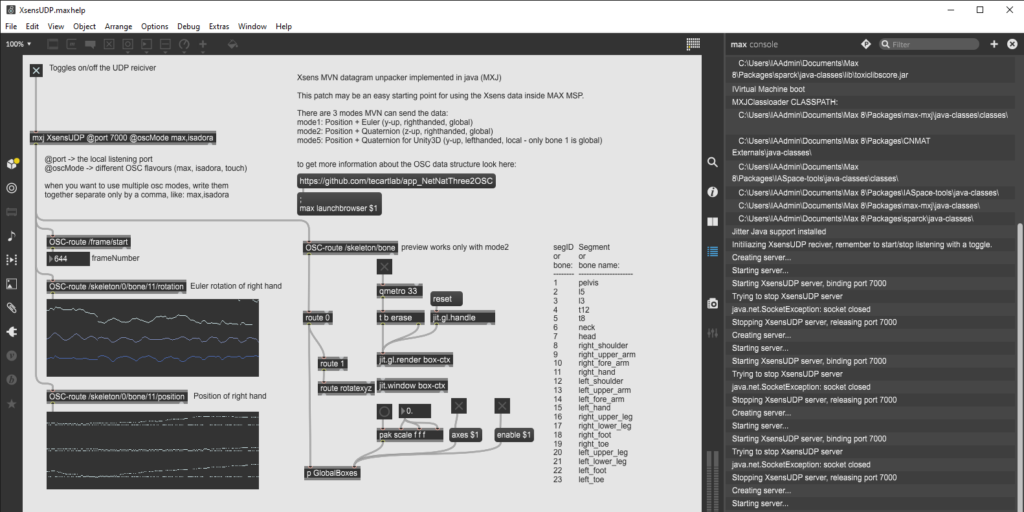Click the console Filter search field
Image resolution: width=1024 pixels, height=512 pixels.
pyautogui.click(x=928, y=44)
